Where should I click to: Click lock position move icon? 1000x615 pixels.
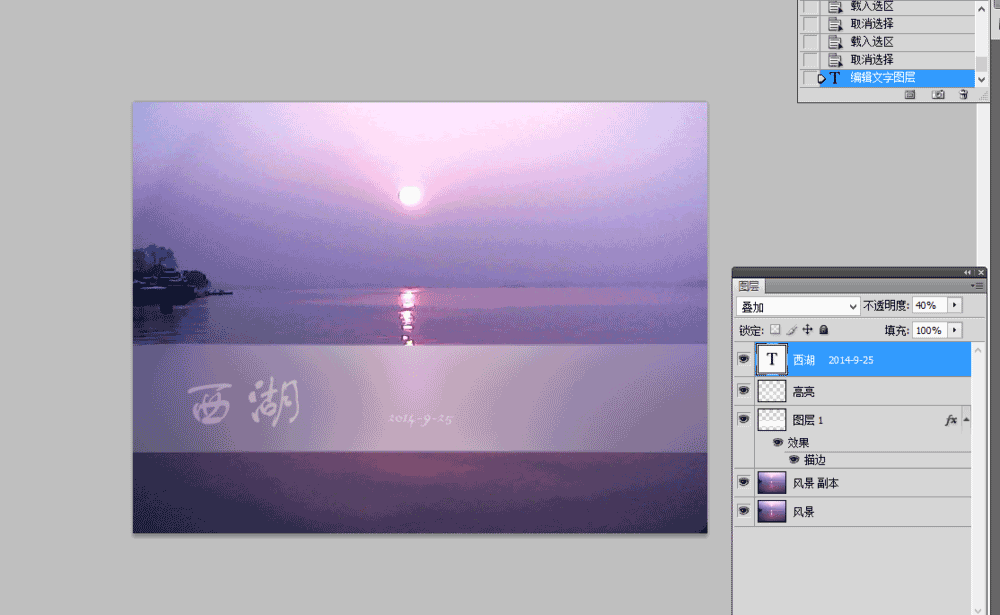point(807,330)
